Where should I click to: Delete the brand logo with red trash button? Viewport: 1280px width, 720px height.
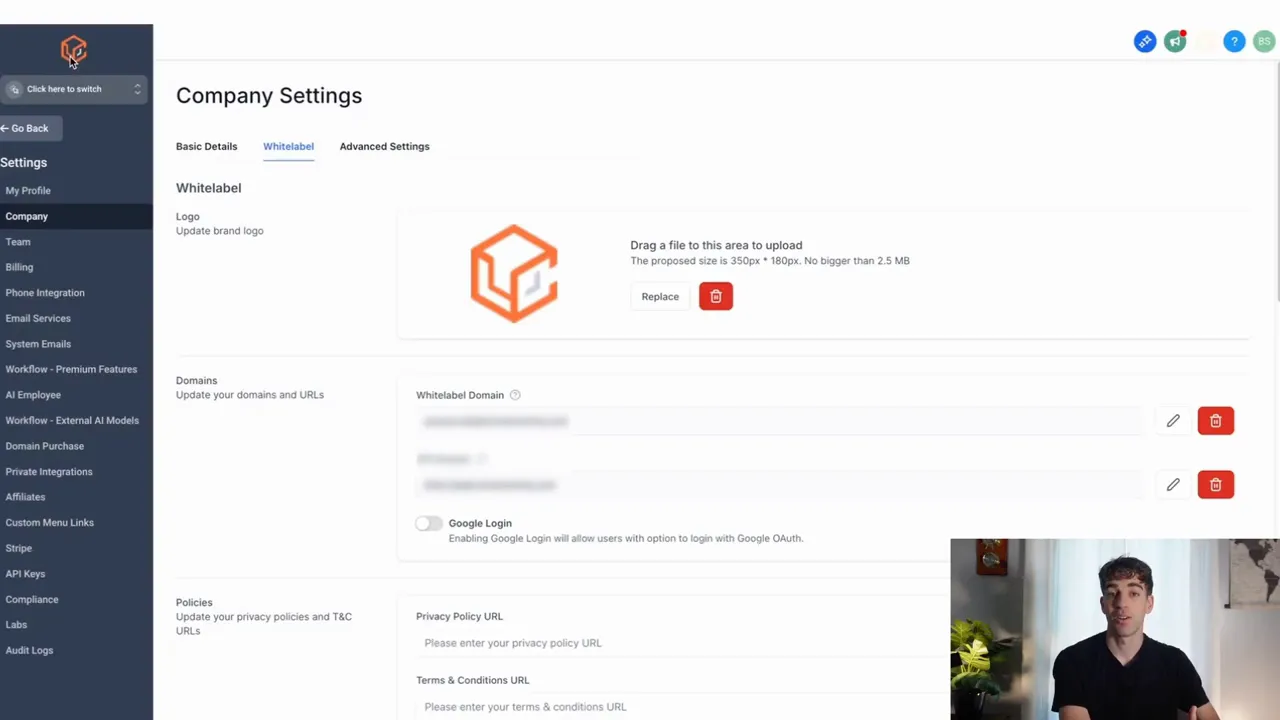[716, 296]
